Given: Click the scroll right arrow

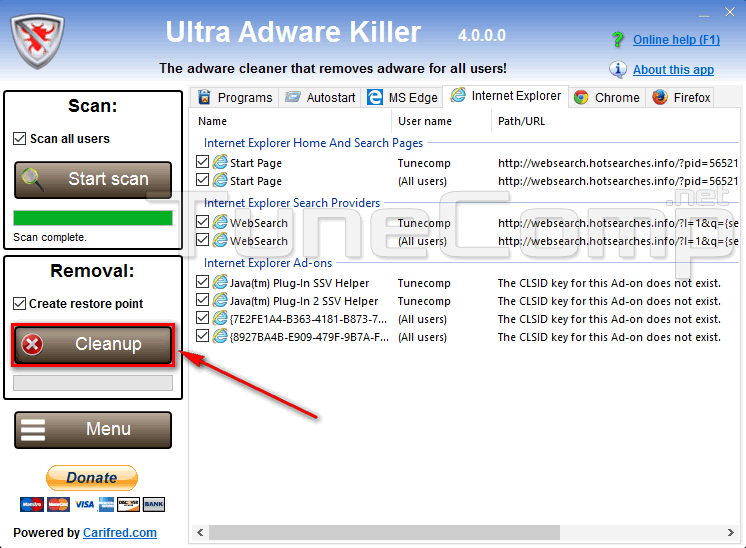Looking at the screenshot, I should [x=730, y=532].
